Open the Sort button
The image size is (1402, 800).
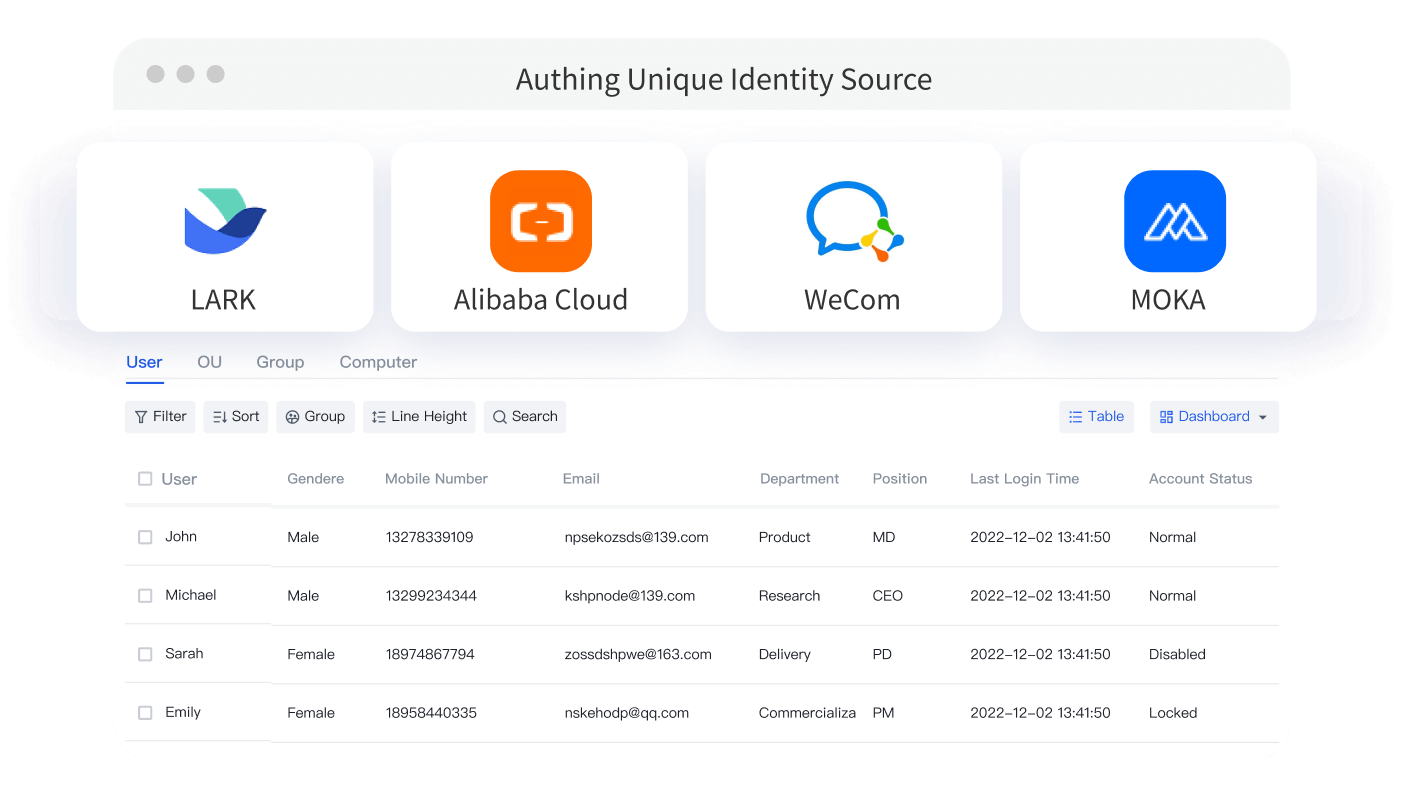point(236,417)
